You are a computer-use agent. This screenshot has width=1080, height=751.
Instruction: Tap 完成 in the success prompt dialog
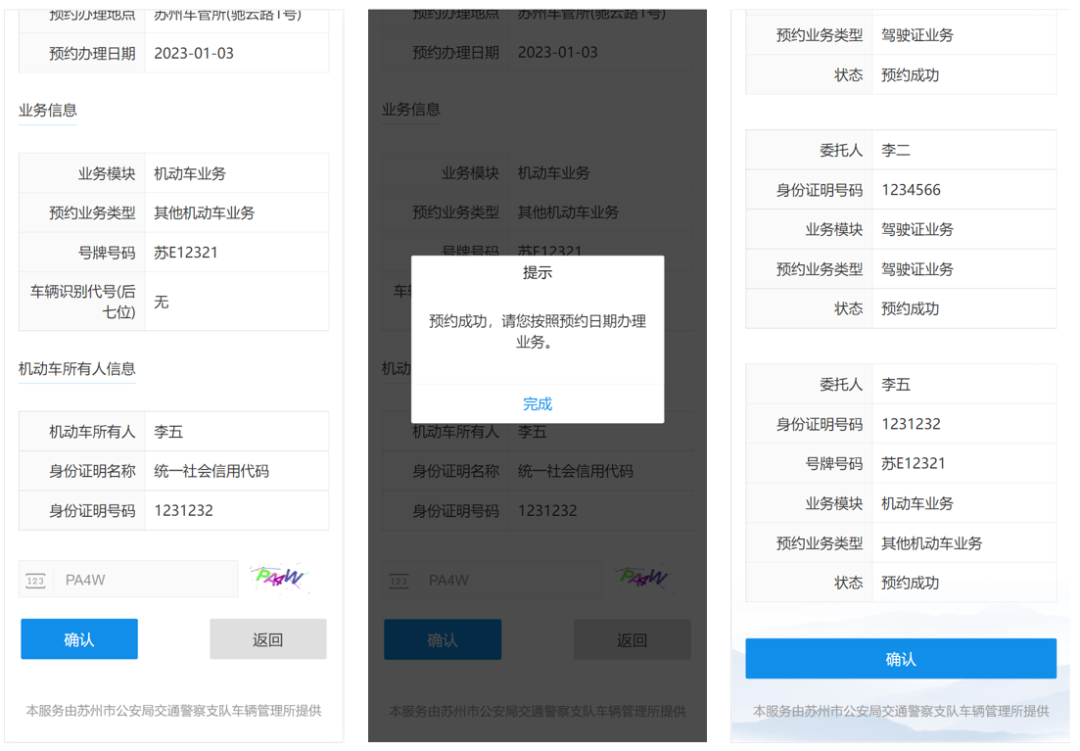click(537, 404)
